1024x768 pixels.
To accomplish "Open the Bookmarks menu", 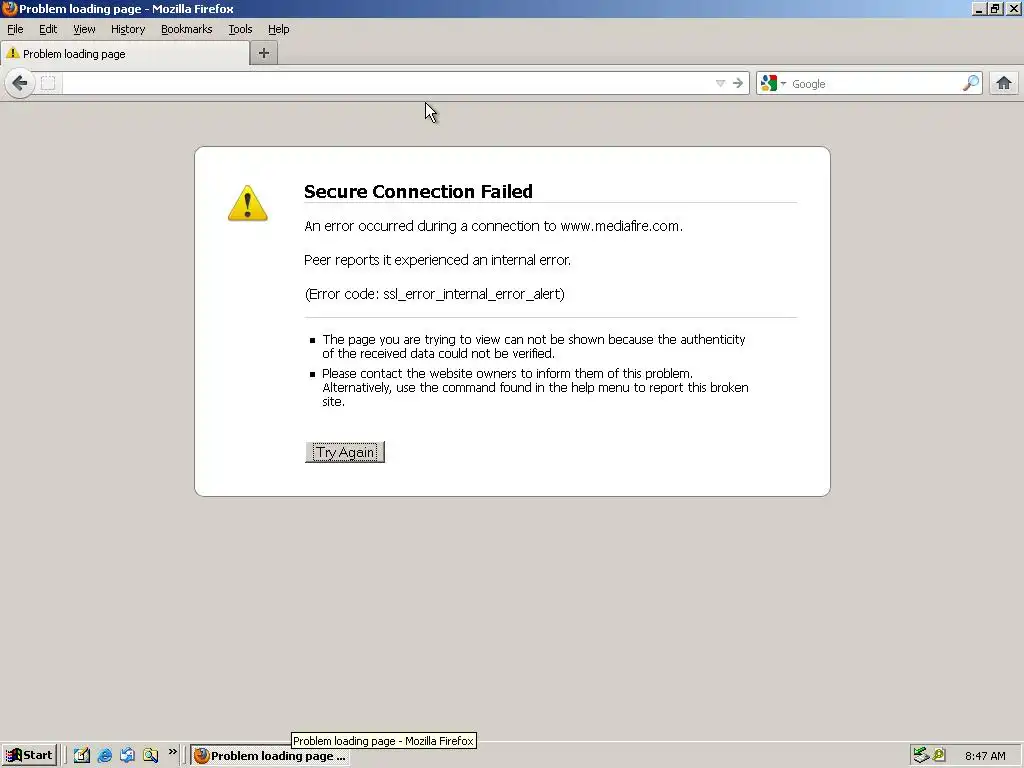I will [x=186, y=29].
